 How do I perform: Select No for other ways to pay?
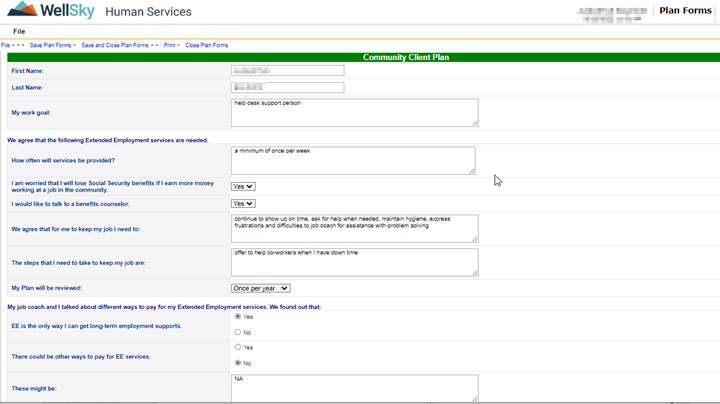tap(238, 363)
